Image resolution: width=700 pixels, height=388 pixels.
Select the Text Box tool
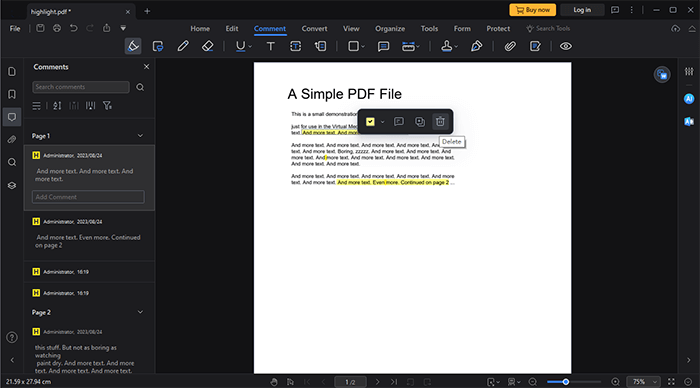[x=296, y=46]
